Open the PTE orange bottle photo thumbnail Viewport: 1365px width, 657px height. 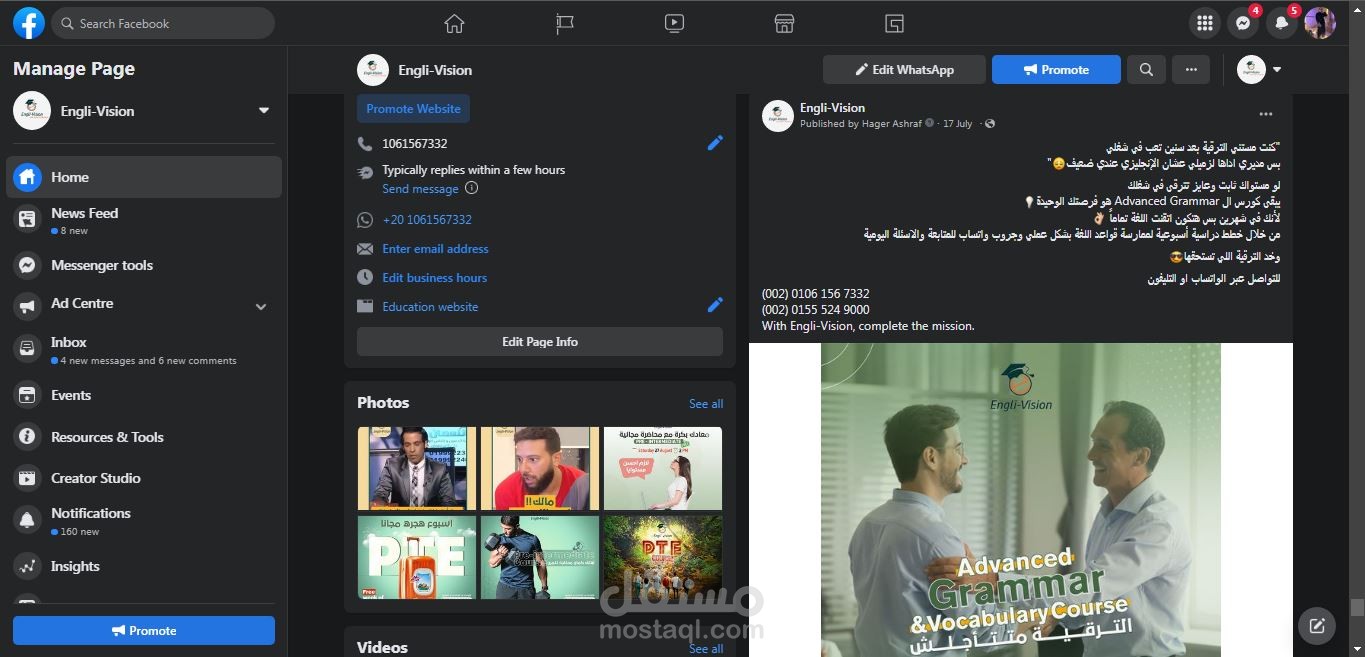click(x=417, y=557)
